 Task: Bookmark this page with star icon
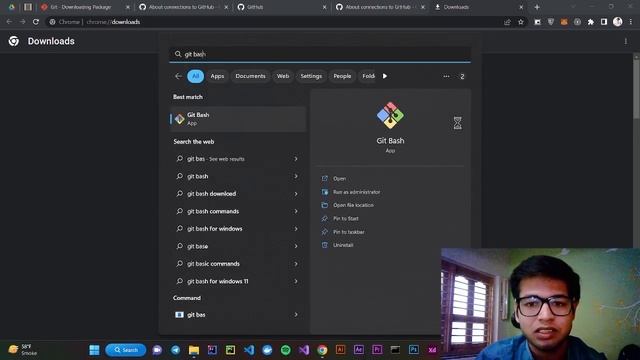pyautogui.click(x=521, y=22)
